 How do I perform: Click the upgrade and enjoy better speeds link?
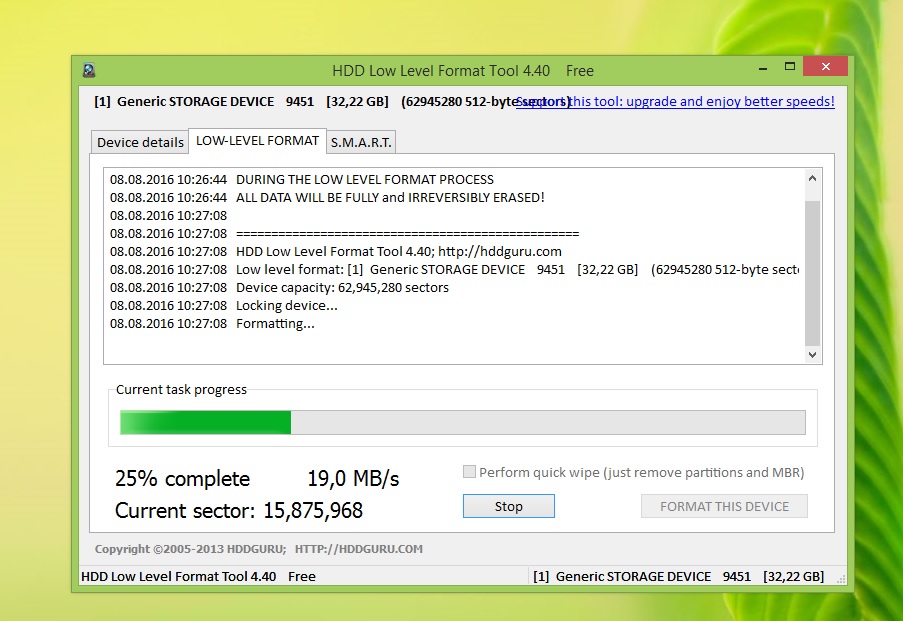point(675,101)
